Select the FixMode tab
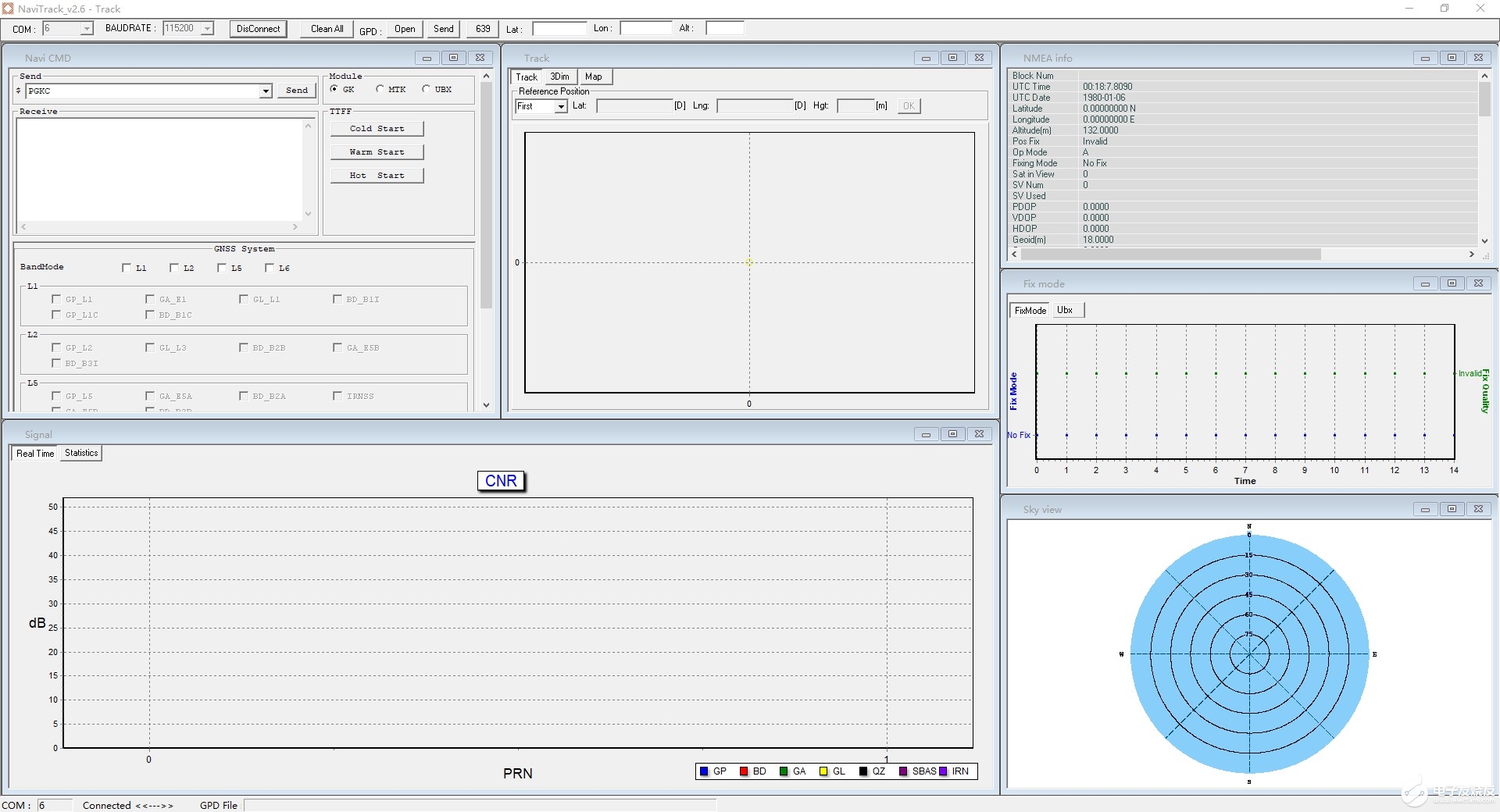1500x812 pixels. pyautogui.click(x=1030, y=310)
